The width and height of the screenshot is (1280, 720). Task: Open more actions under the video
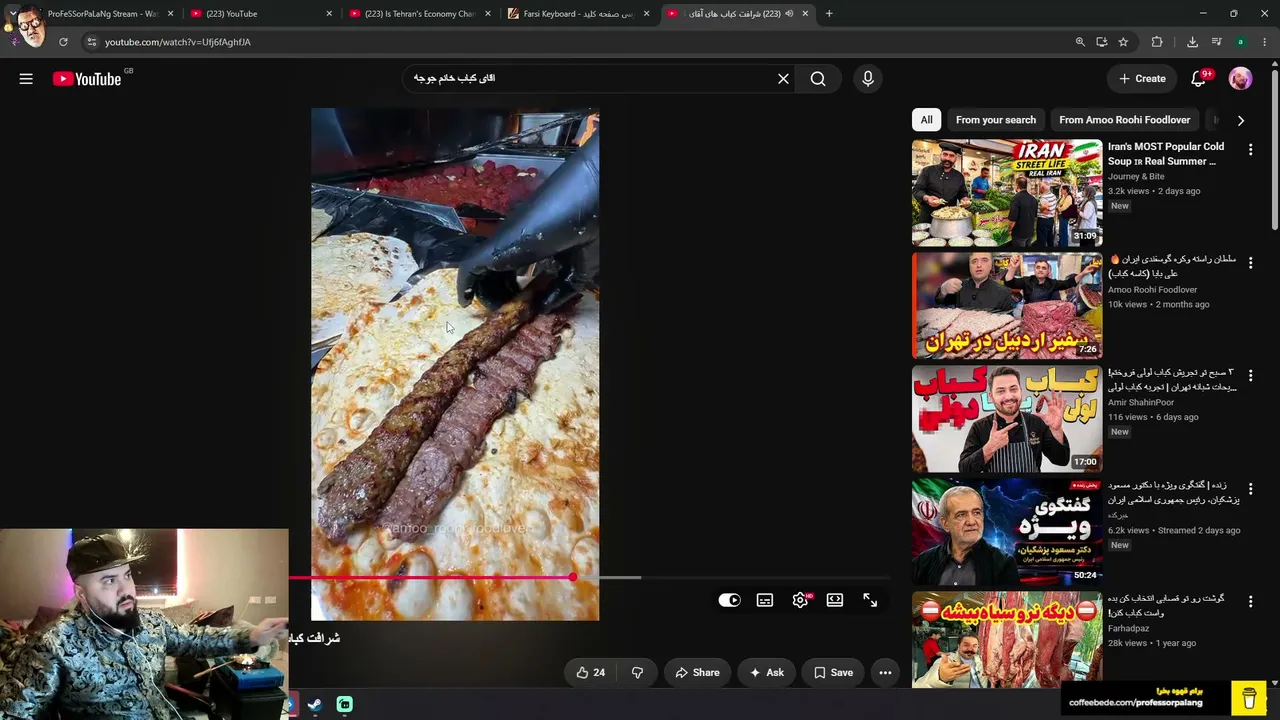[885, 673]
